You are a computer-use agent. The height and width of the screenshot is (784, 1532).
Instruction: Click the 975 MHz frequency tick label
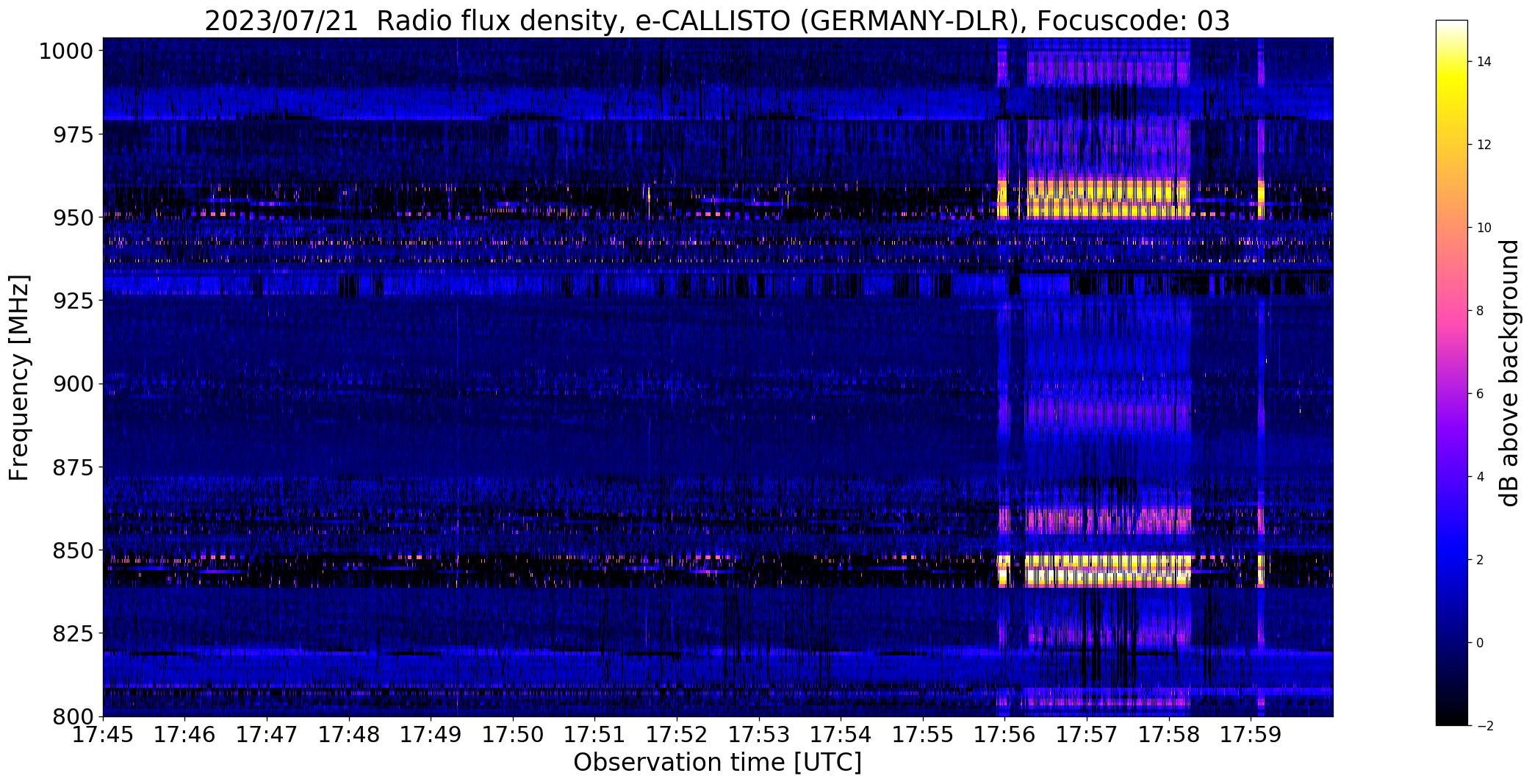click(73, 134)
